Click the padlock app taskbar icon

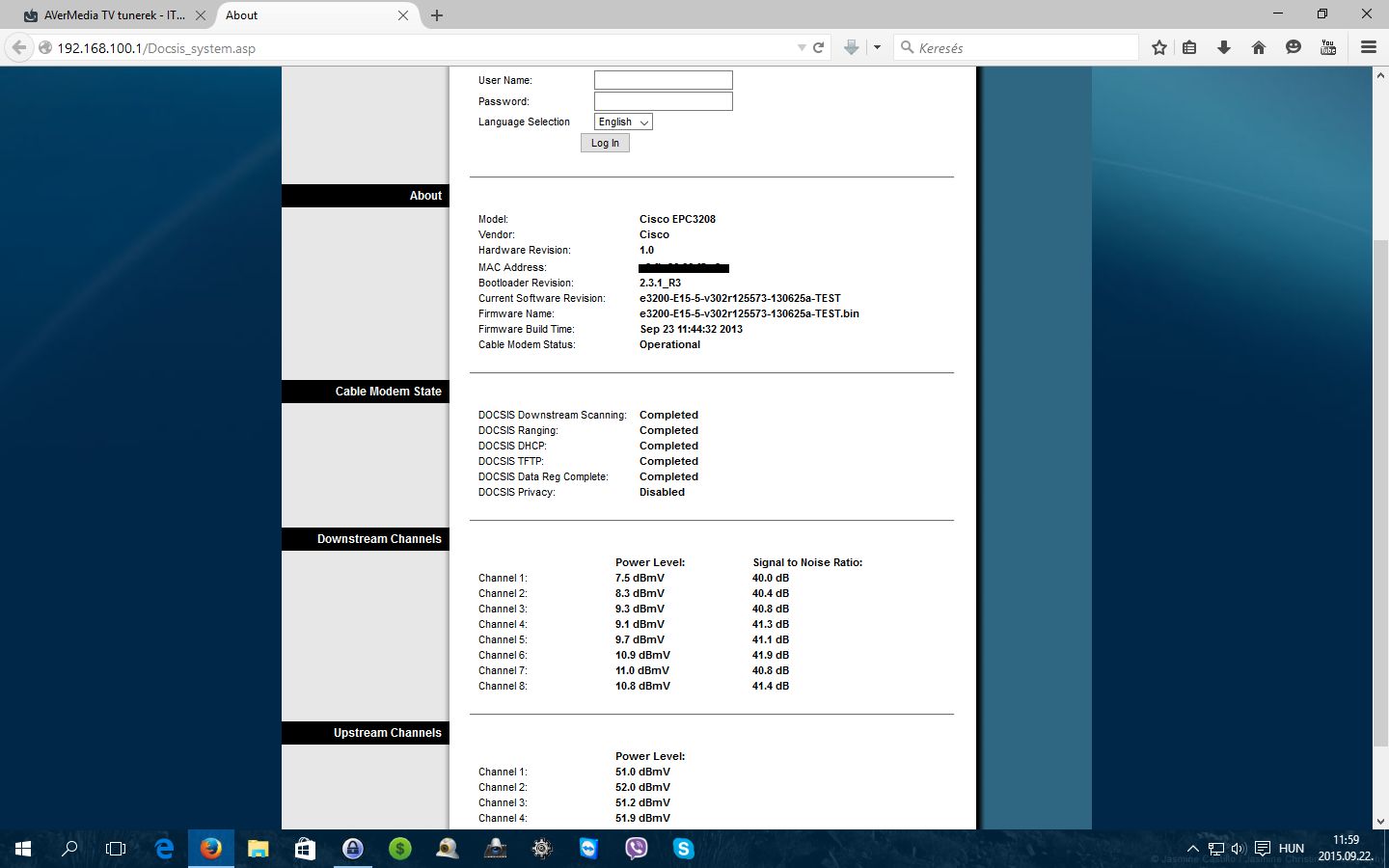point(352,849)
